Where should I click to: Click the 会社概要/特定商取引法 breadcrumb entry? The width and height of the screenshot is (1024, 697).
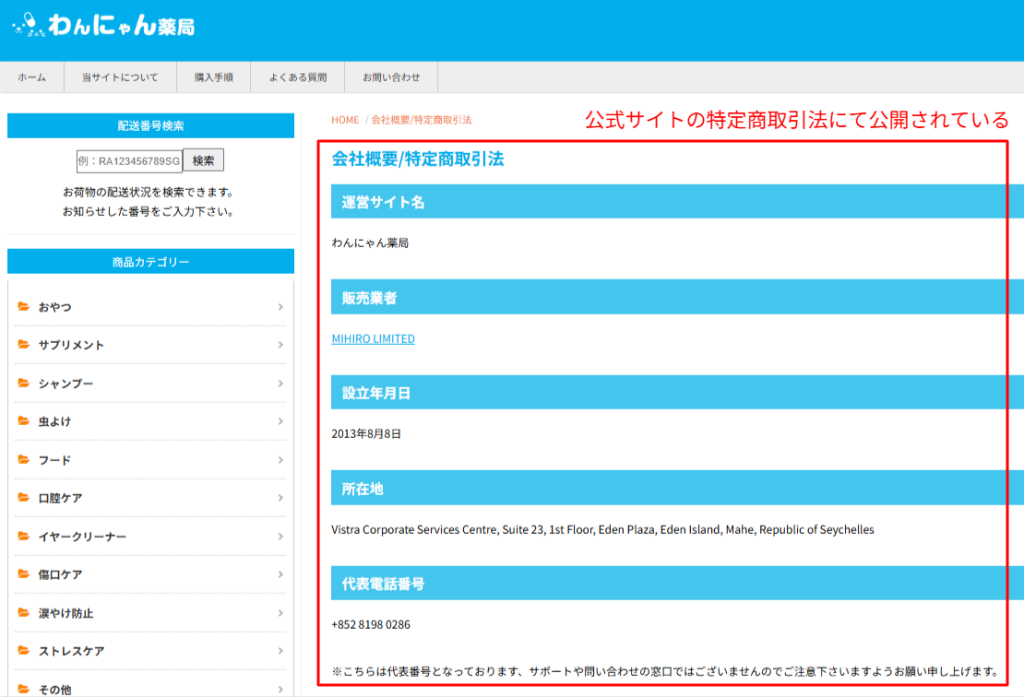[421, 120]
